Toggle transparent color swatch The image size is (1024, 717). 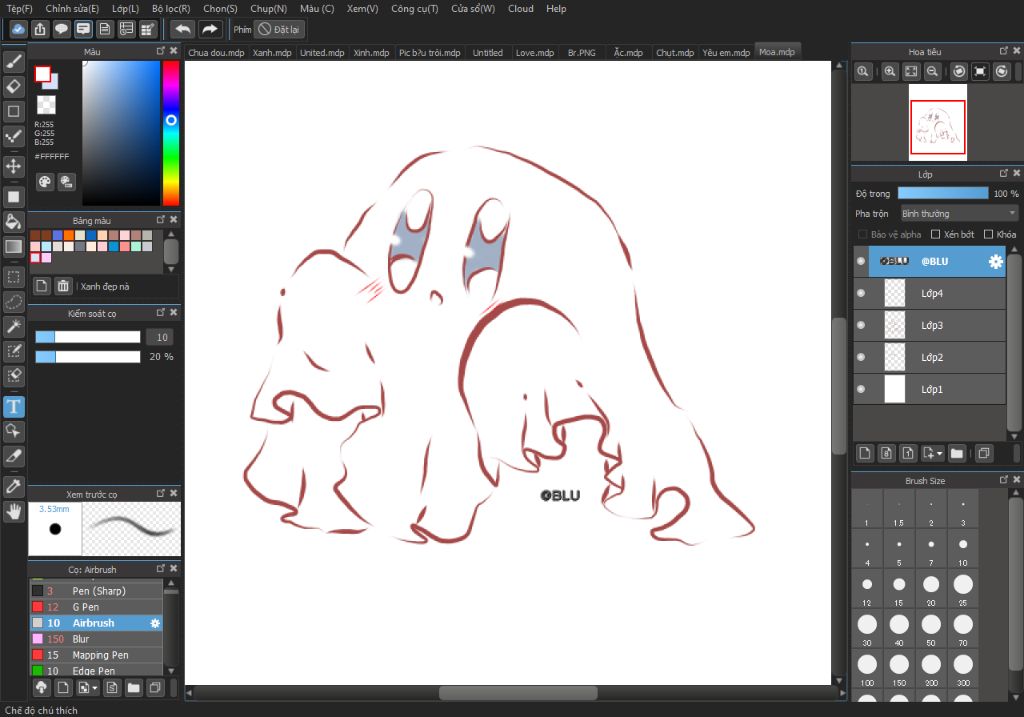46,104
